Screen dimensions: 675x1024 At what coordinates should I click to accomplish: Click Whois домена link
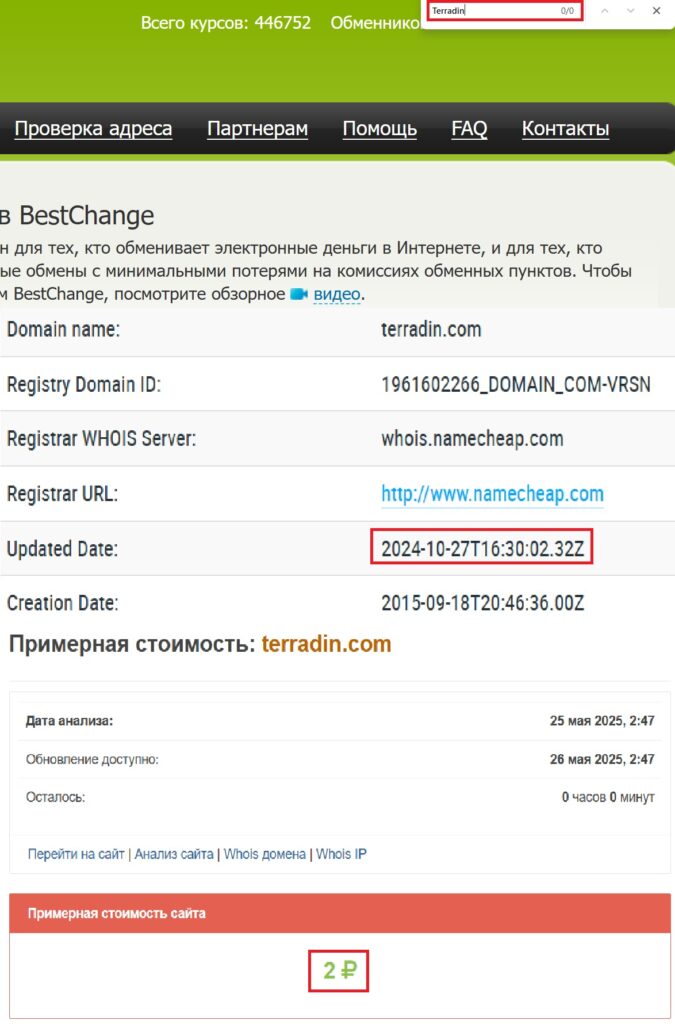263,854
